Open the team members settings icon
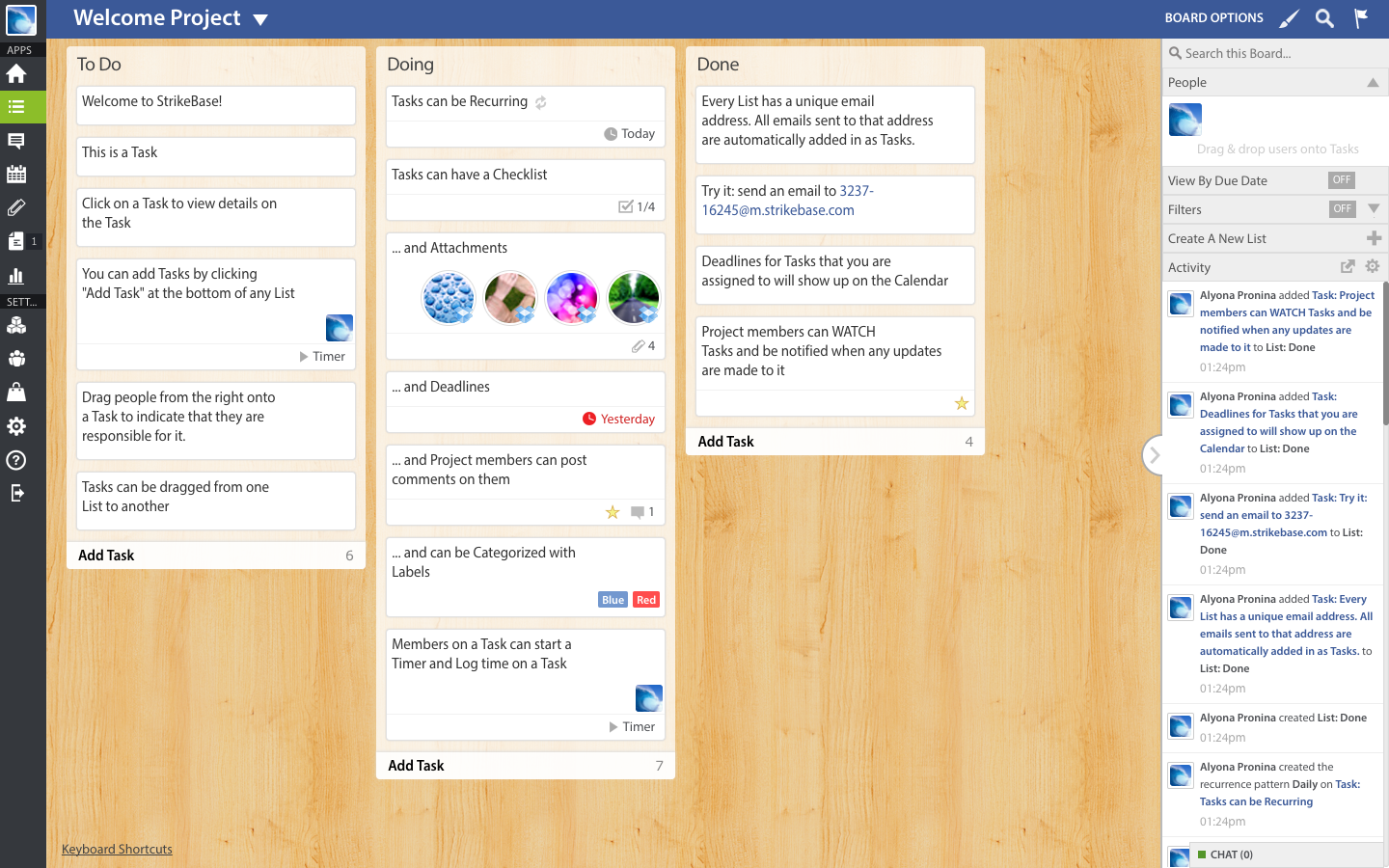 tap(16, 359)
